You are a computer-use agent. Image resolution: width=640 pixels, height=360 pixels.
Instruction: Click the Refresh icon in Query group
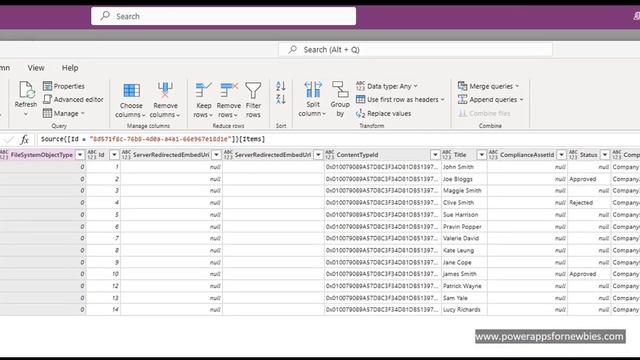[26, 89]
